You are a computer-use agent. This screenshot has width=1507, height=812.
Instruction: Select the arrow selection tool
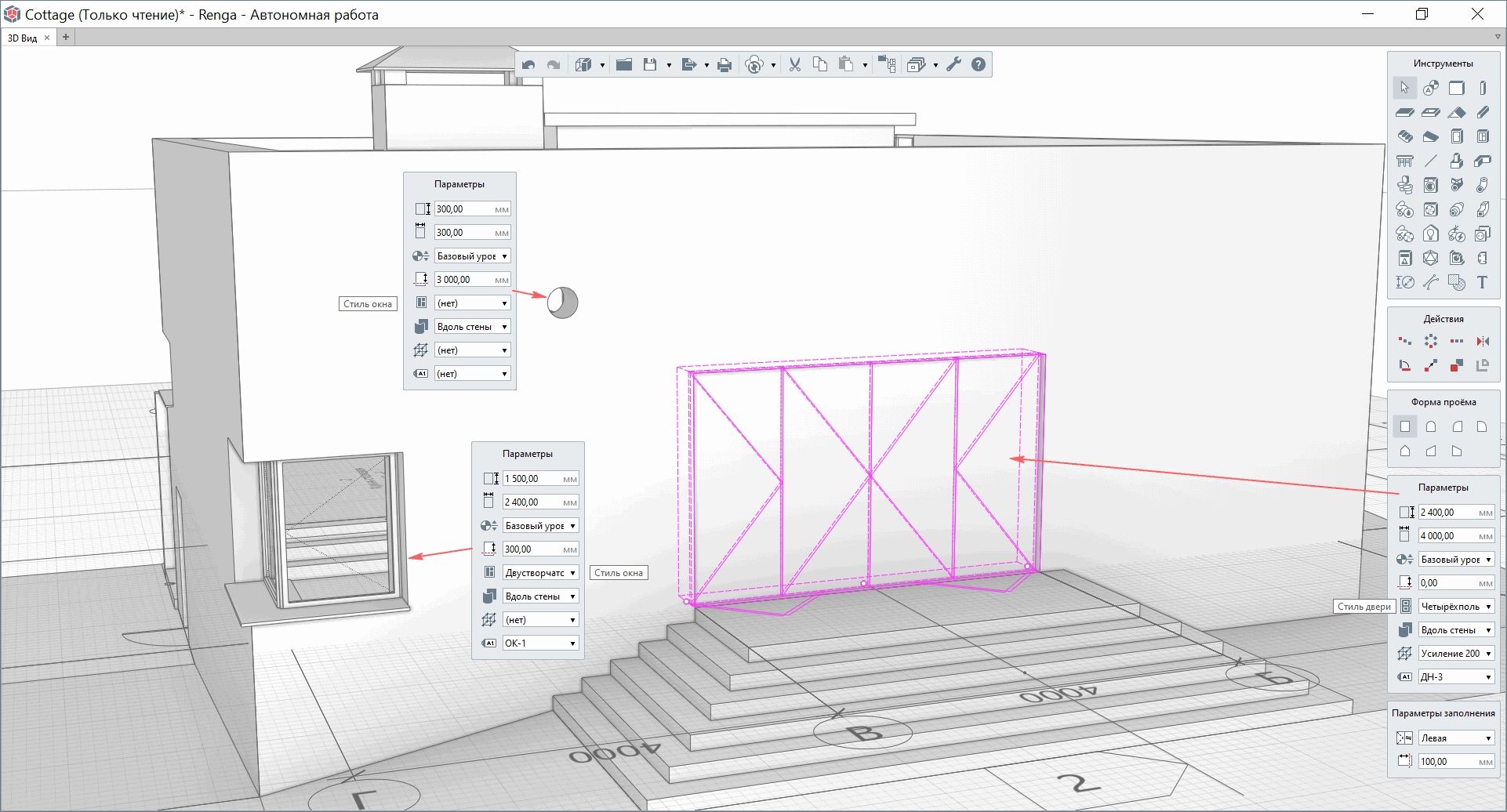1404,88
